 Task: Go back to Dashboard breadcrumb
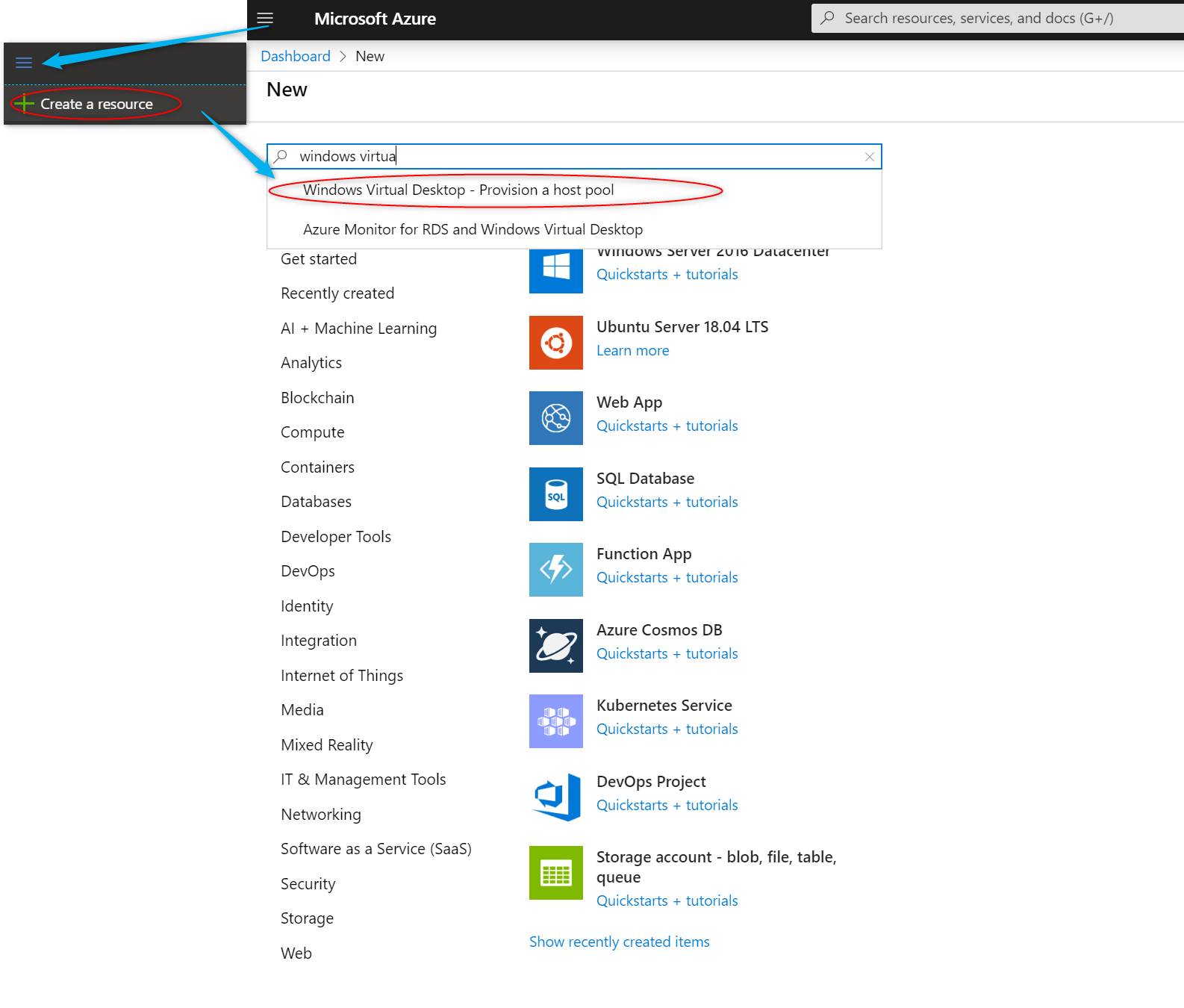[296, 56]
